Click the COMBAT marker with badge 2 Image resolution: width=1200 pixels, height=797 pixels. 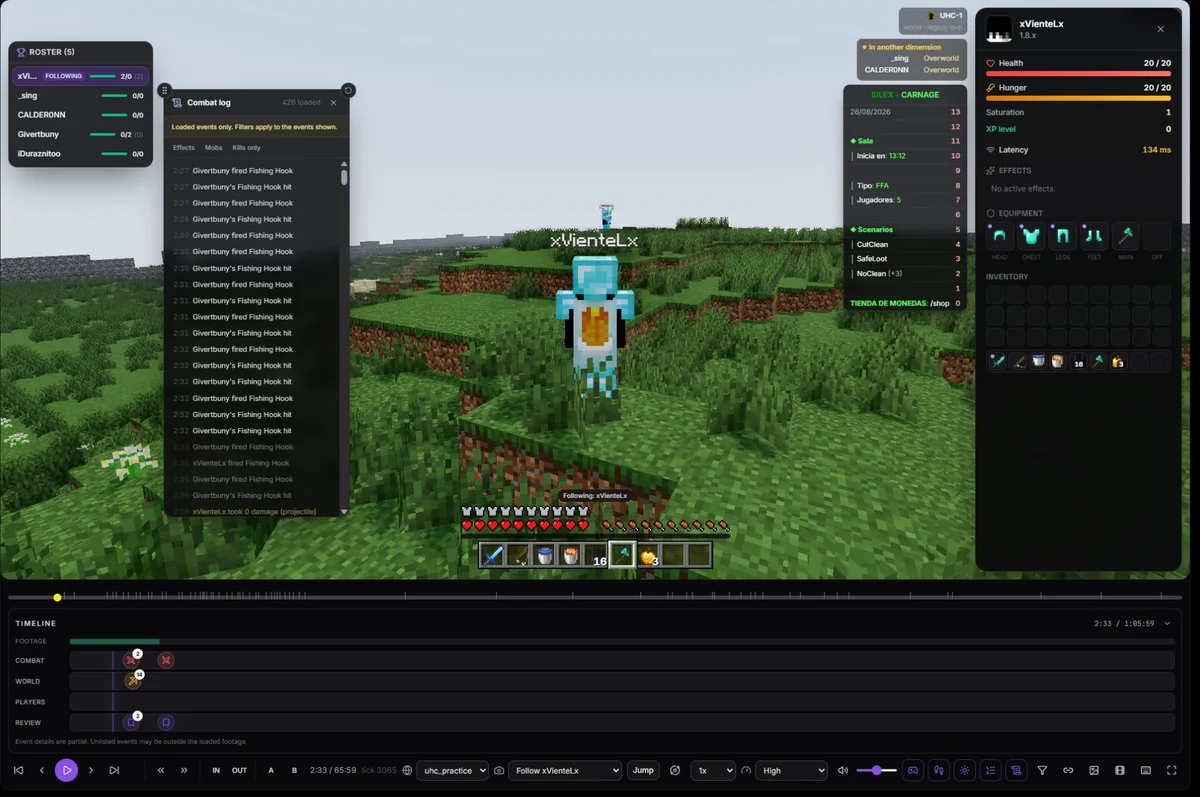click(x=130, y=660)
